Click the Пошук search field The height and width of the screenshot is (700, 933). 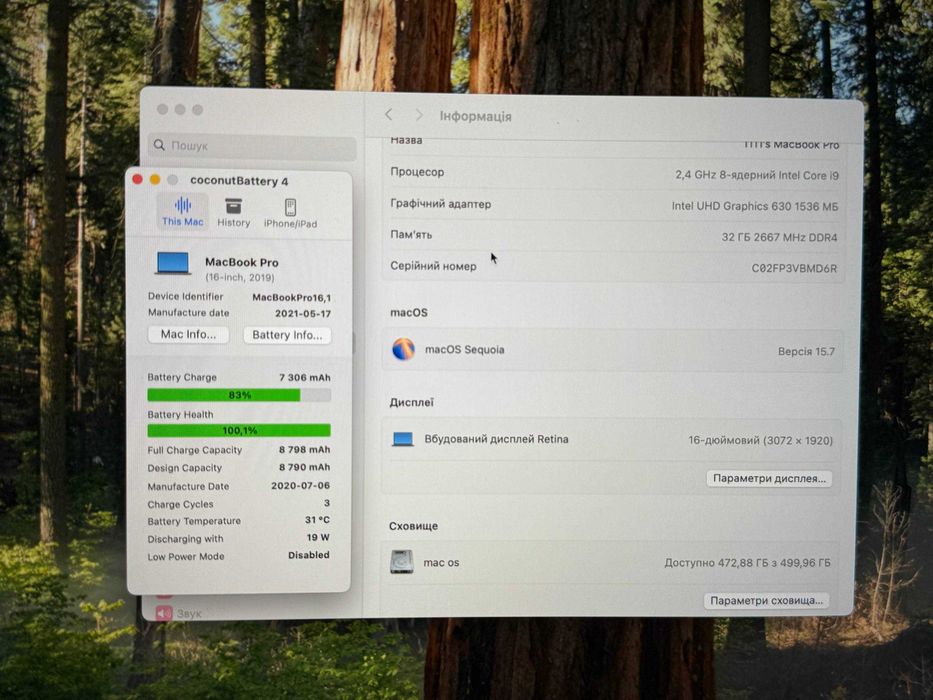(252, 146)
